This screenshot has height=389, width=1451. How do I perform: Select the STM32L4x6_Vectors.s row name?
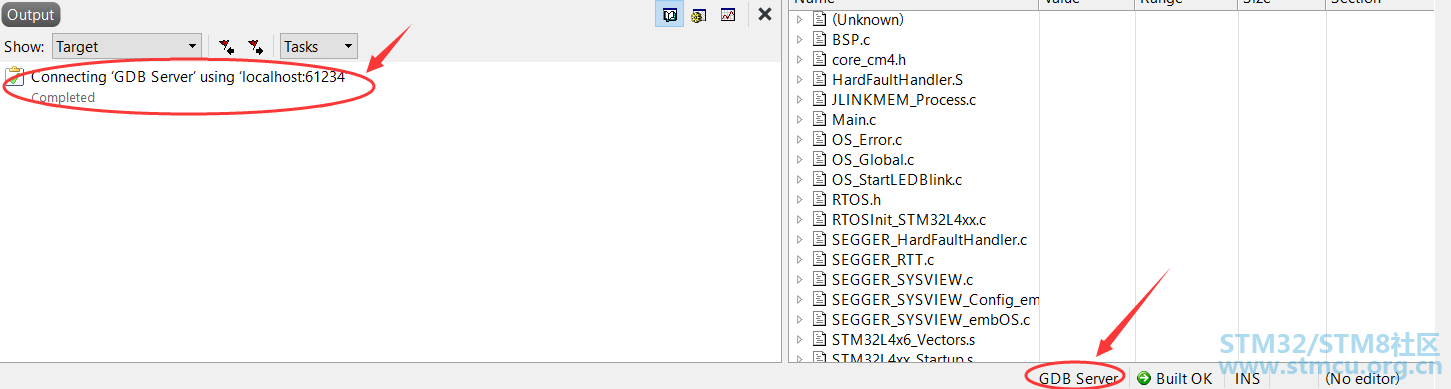click(903, 339)
